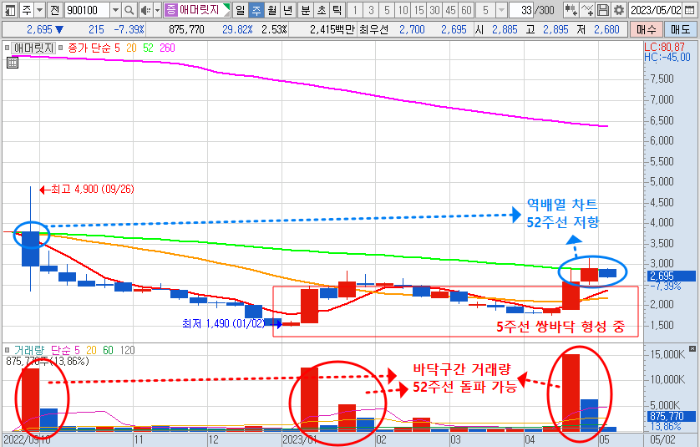Switch to the tick (틱) chart
Screen dimensions: 700x447
coord(338,10)
